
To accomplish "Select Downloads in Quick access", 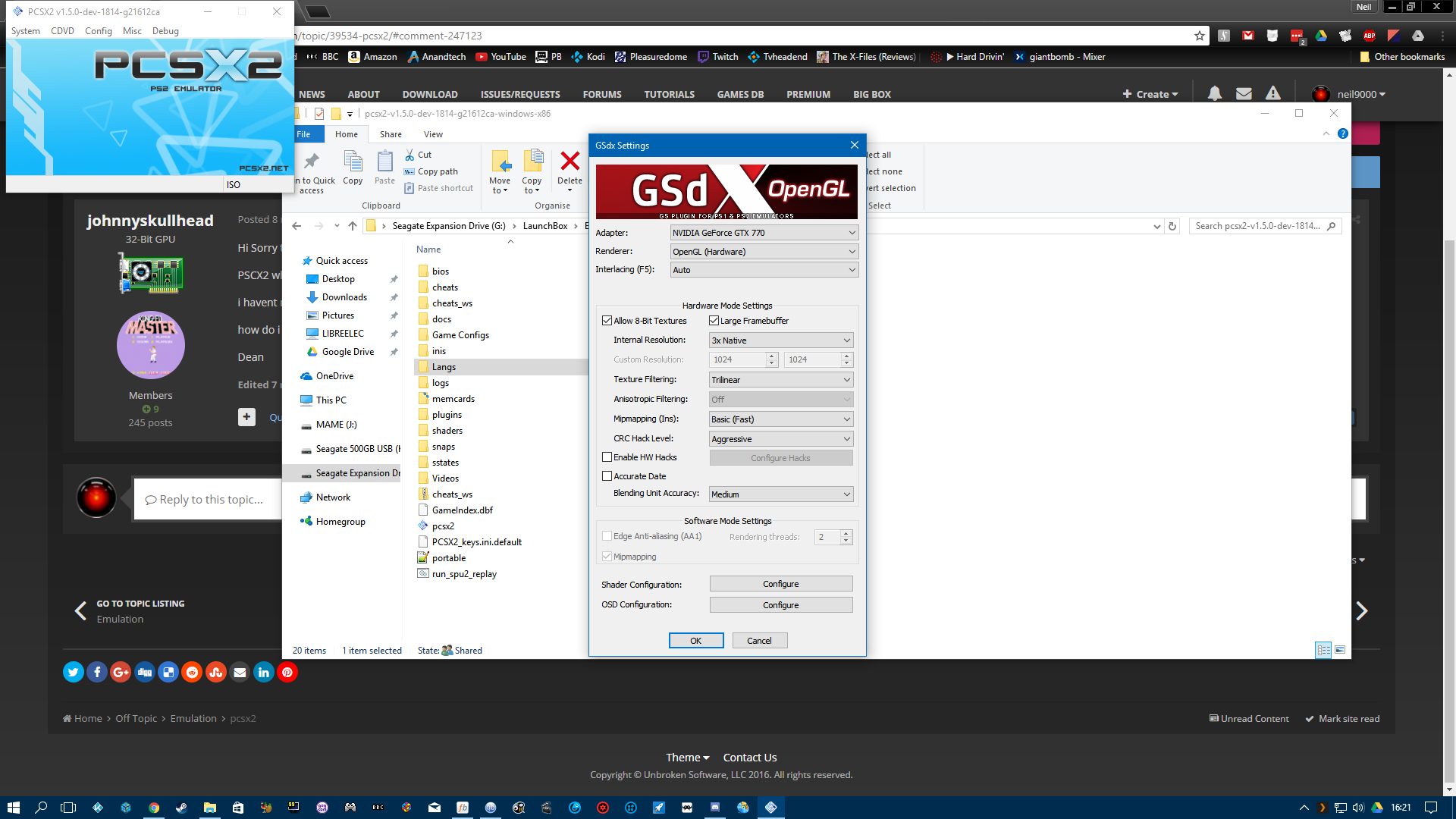I will pyautogui.click(x=344, y=297).
